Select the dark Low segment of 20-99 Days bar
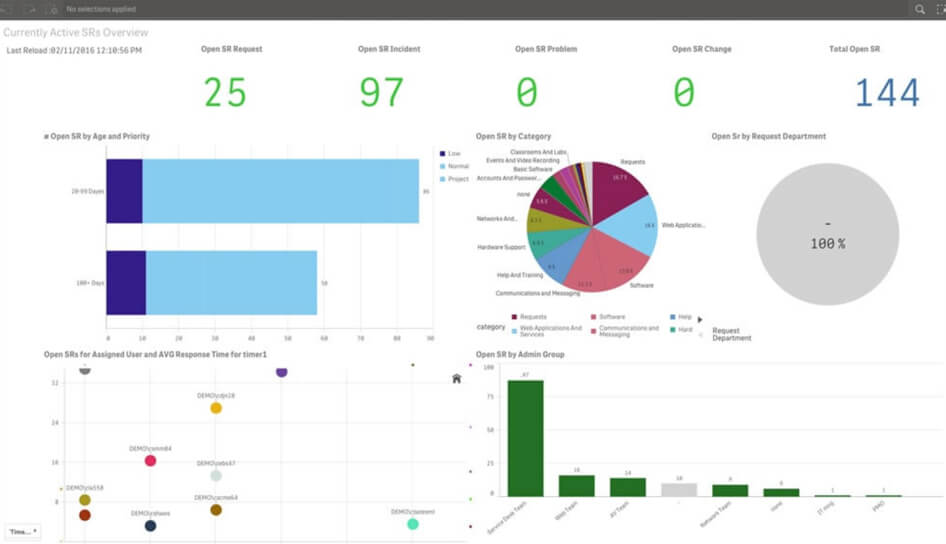The width and height of the screenshot is (946, 544). click(124, 191)
